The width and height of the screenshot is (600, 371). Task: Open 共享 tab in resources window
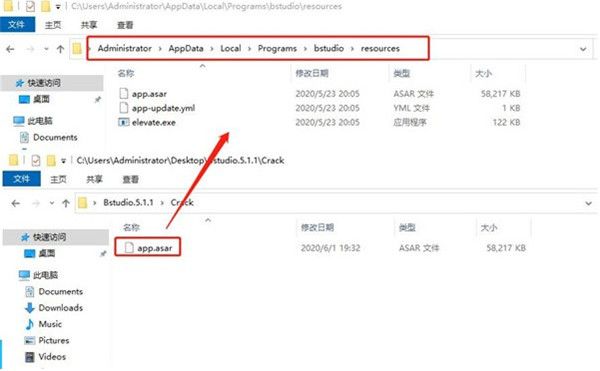(89, 25)
